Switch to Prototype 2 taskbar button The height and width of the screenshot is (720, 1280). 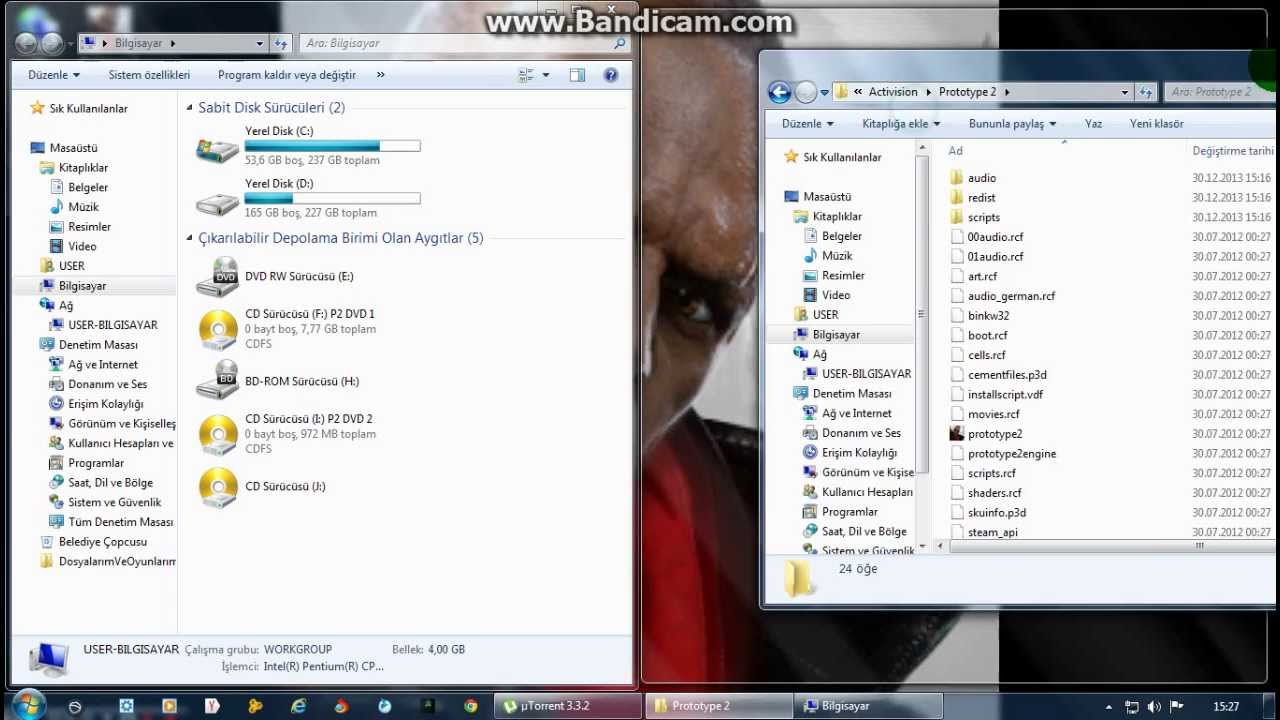point(718,706)
